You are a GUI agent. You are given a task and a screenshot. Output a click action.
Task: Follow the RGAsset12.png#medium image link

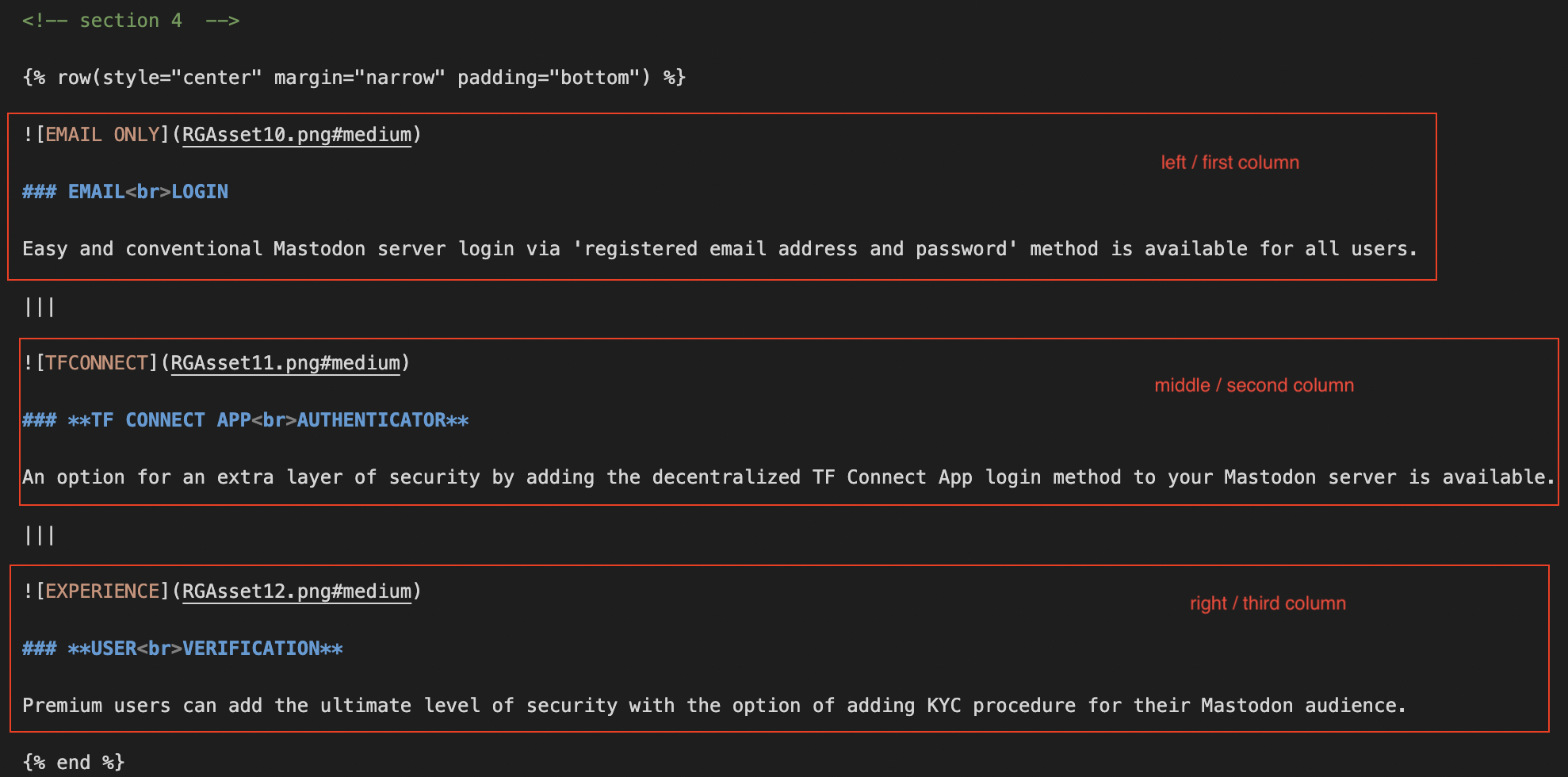(296, 591)
